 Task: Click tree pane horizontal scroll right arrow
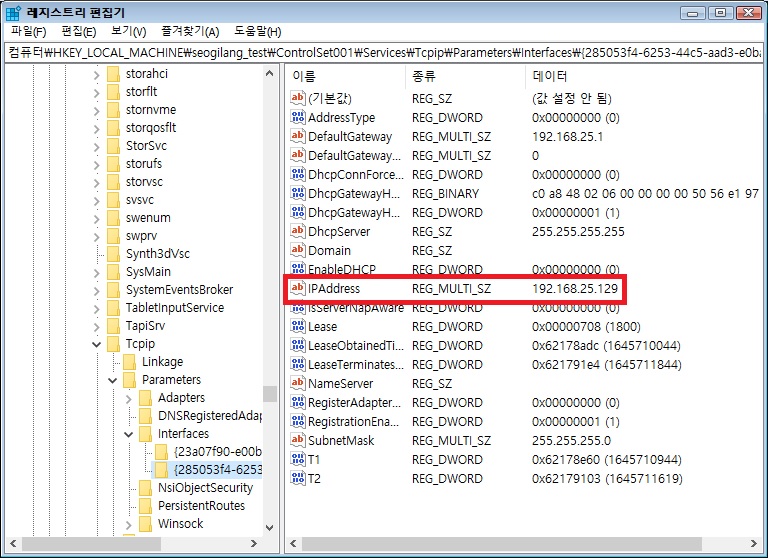coord(254,543)
